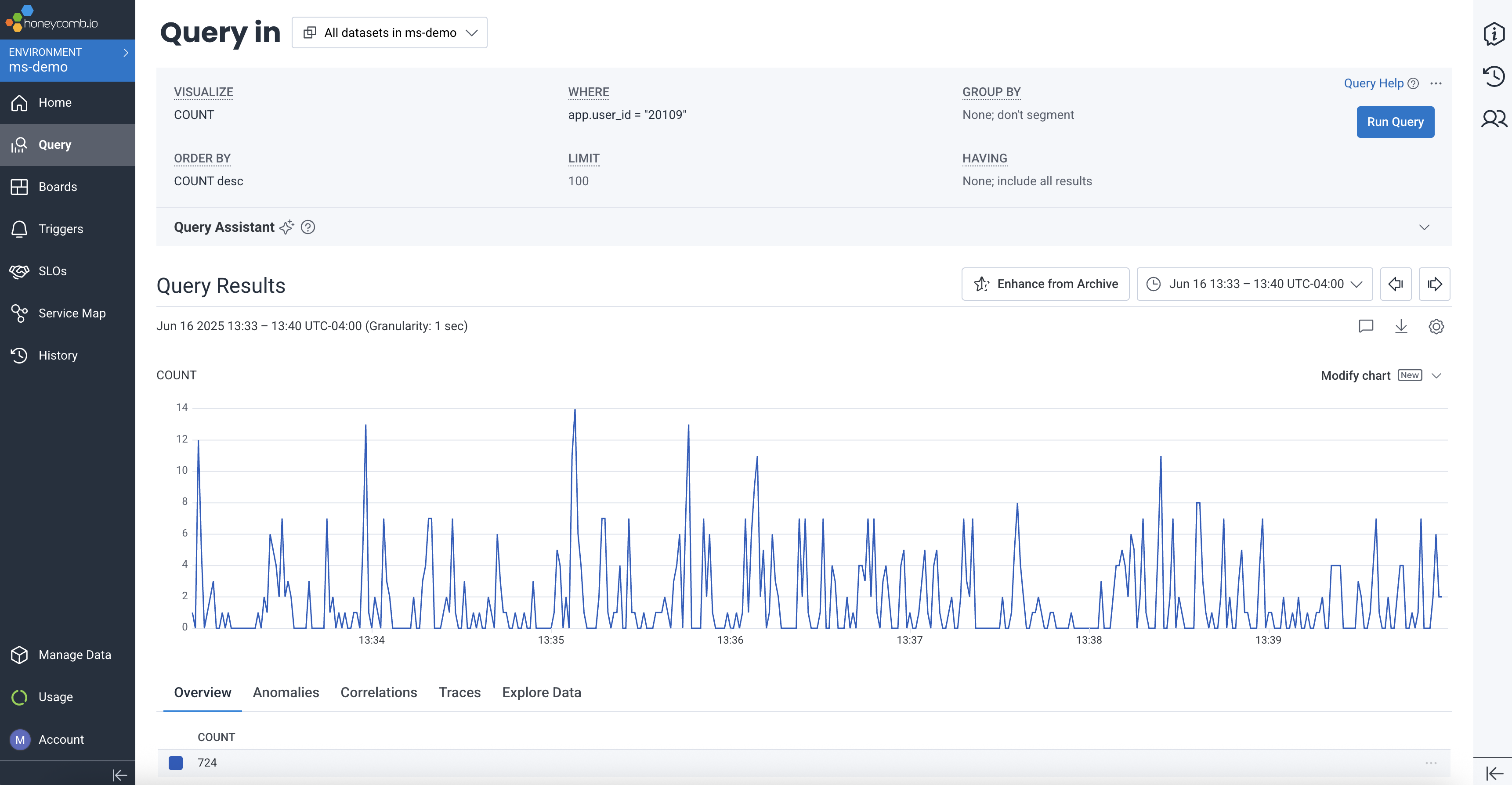1512x785 pixels.
Task: Click the honeycomb.io logo
Action: [52, 19]
